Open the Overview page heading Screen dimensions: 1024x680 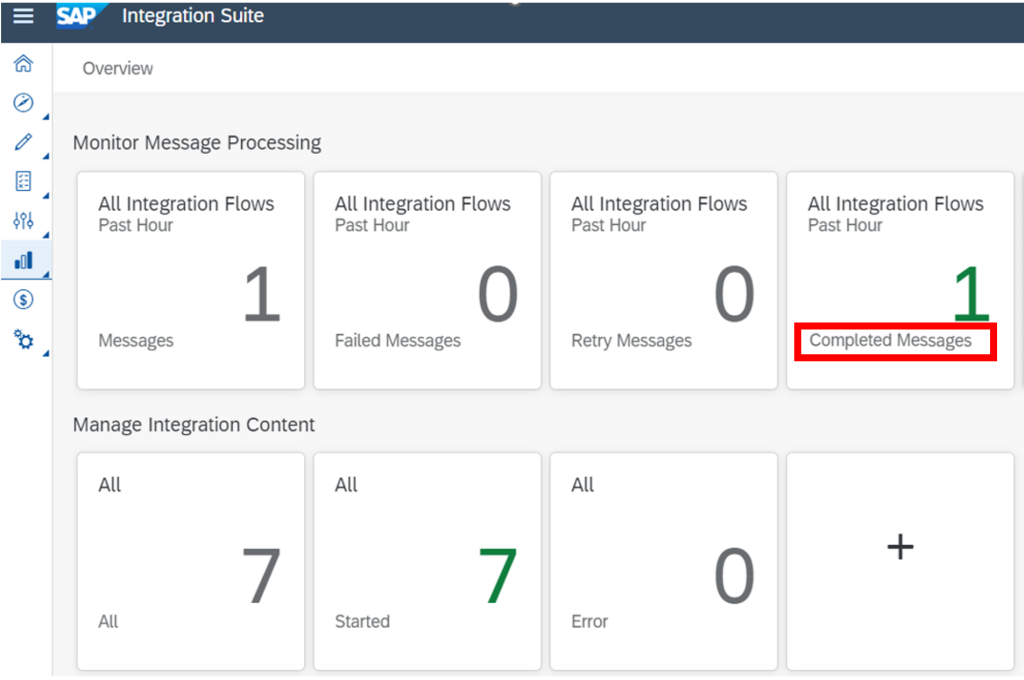click(x=117, y=68)
